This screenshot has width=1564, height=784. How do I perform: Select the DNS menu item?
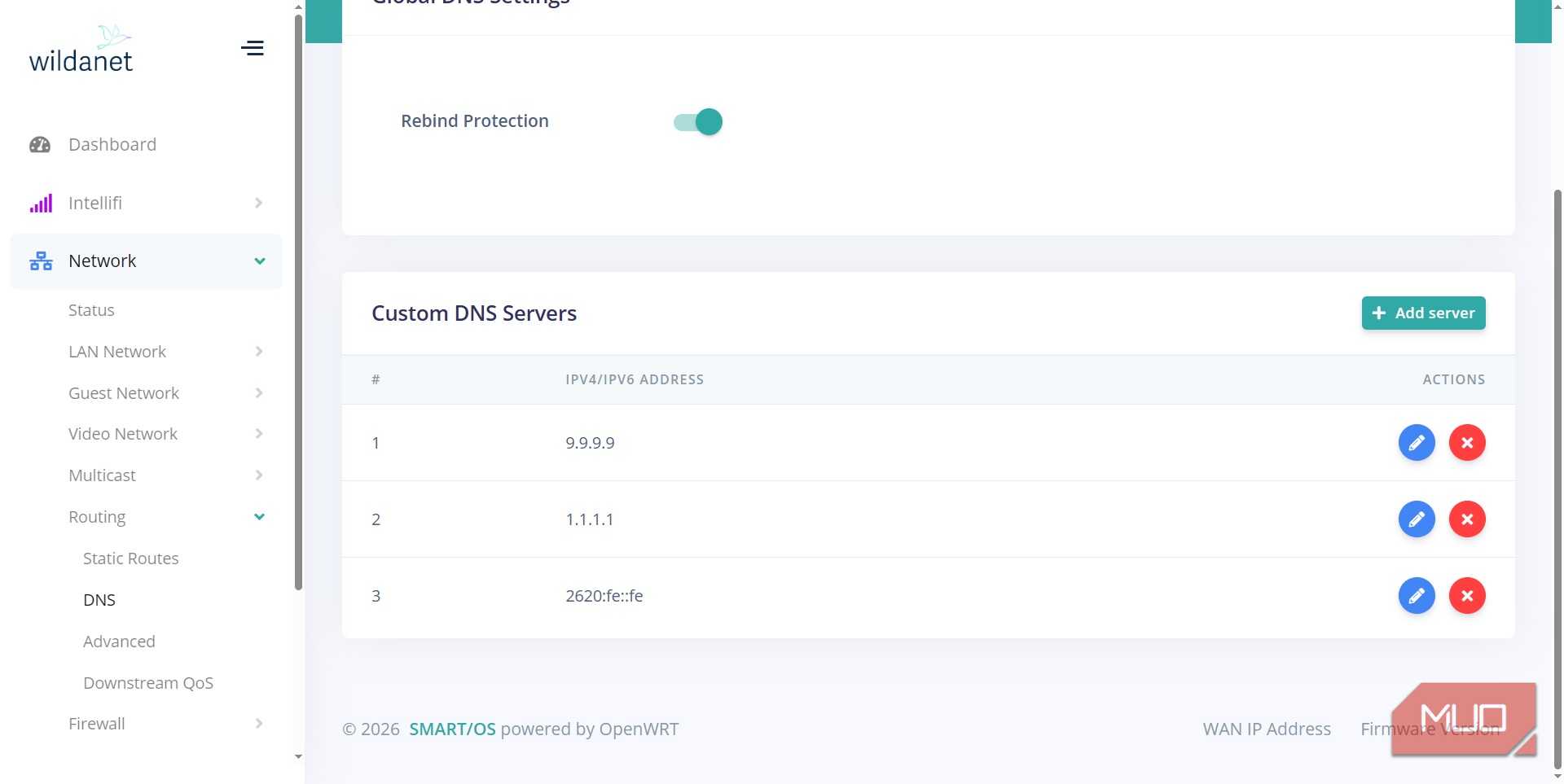point(99,600)
